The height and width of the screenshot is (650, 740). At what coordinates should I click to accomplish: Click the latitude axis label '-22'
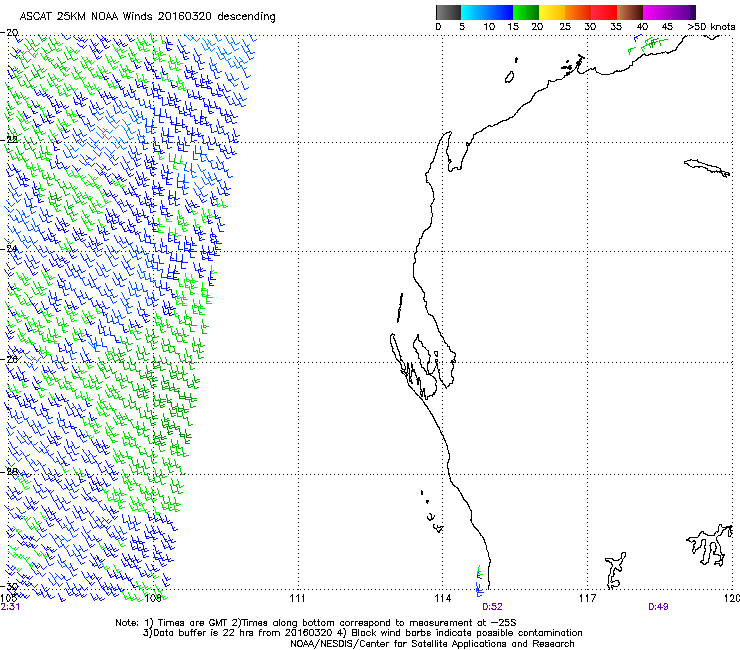coord(10,140)
